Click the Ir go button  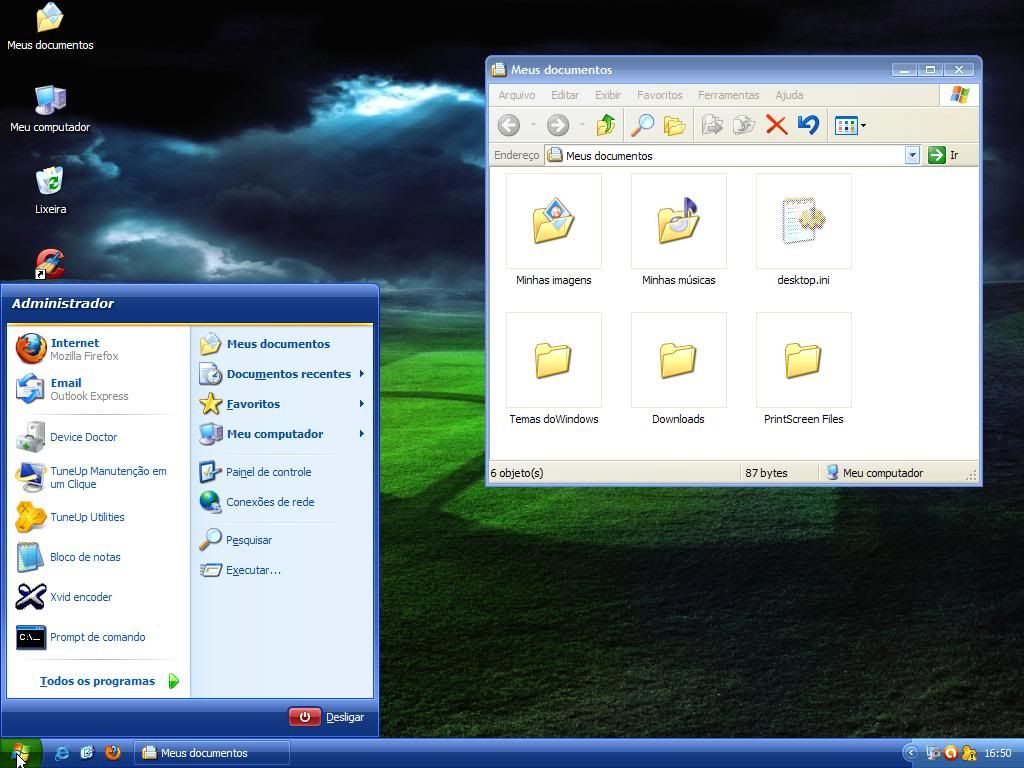[x=943, y=155]
